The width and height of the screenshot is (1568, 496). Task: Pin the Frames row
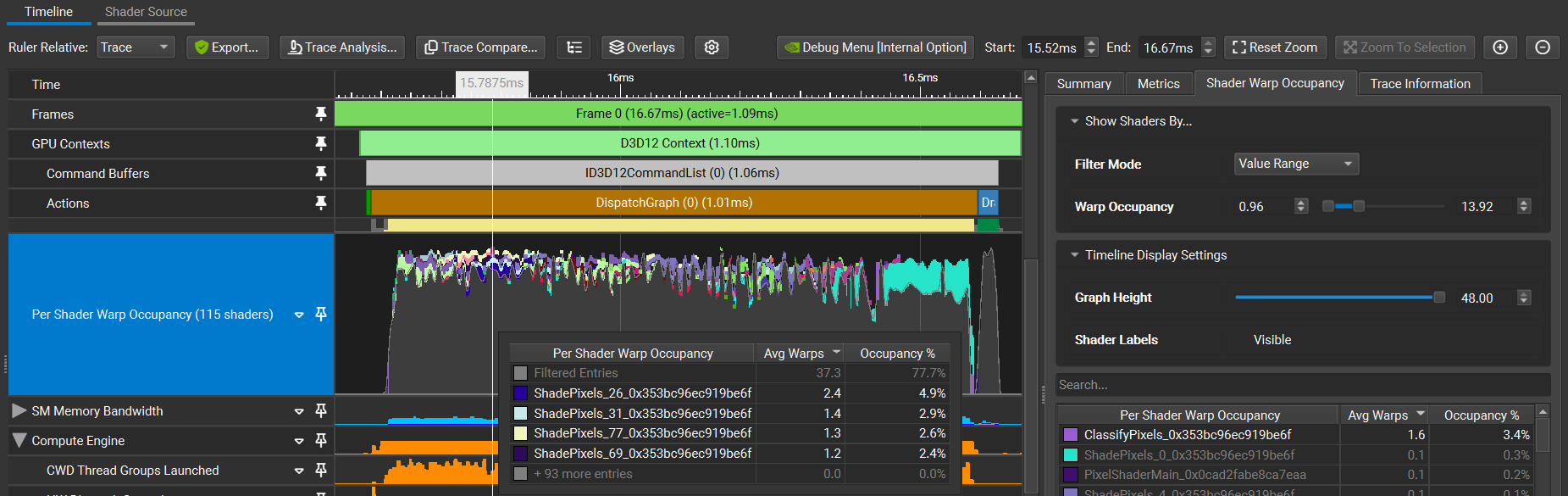pyautogui.click(x=320, y=114)
